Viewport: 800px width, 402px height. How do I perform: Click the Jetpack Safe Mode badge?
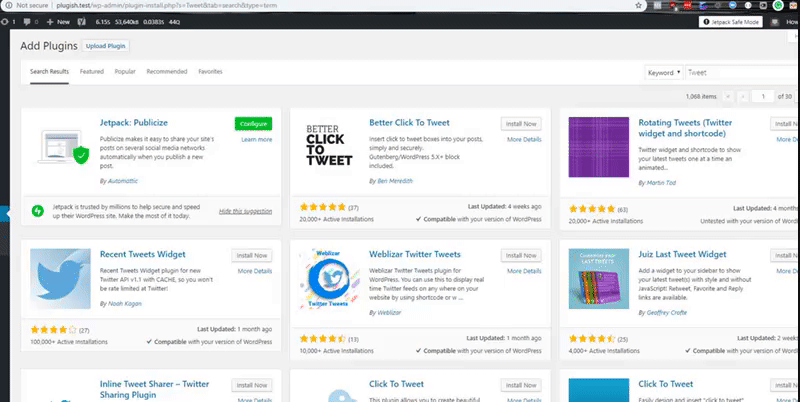pyautogui.click(x=730, y=22)
